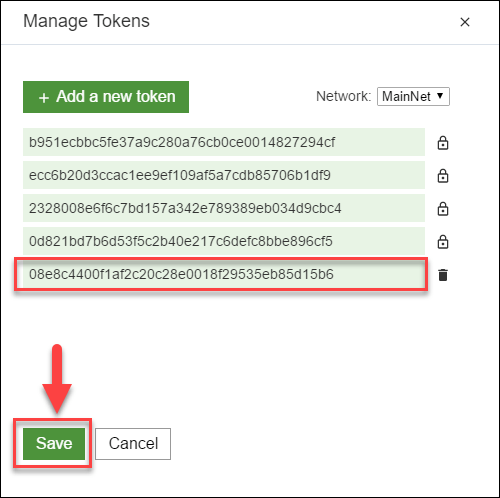Image resolution: width=500 pixels, height=498 pixels.
Task: Click the small arrow in Network selector
Action: click(x=440, y=96)
